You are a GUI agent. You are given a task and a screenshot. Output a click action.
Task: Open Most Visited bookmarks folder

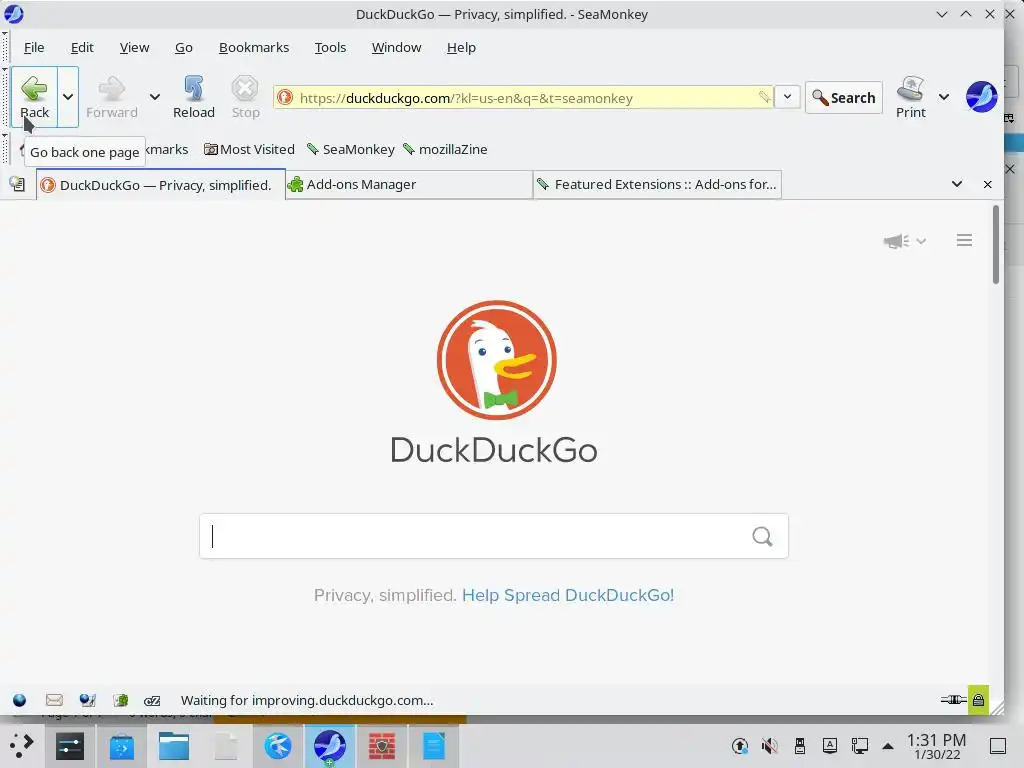point(249,150)
